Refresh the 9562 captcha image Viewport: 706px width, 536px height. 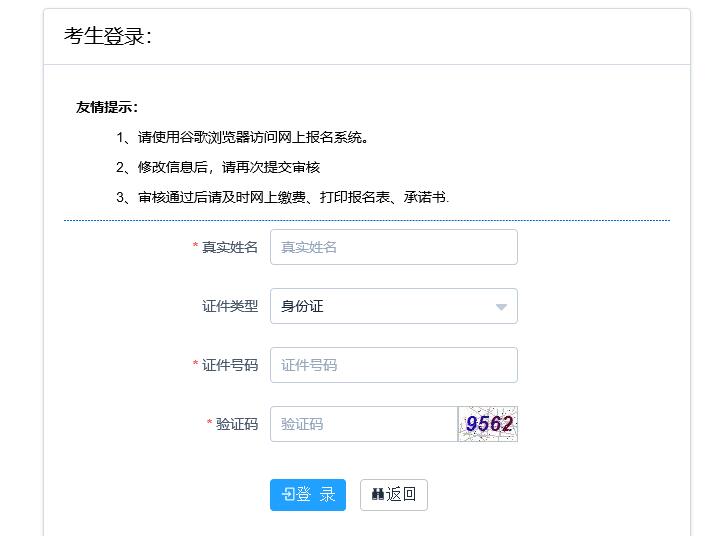click(x=488, y=424)
